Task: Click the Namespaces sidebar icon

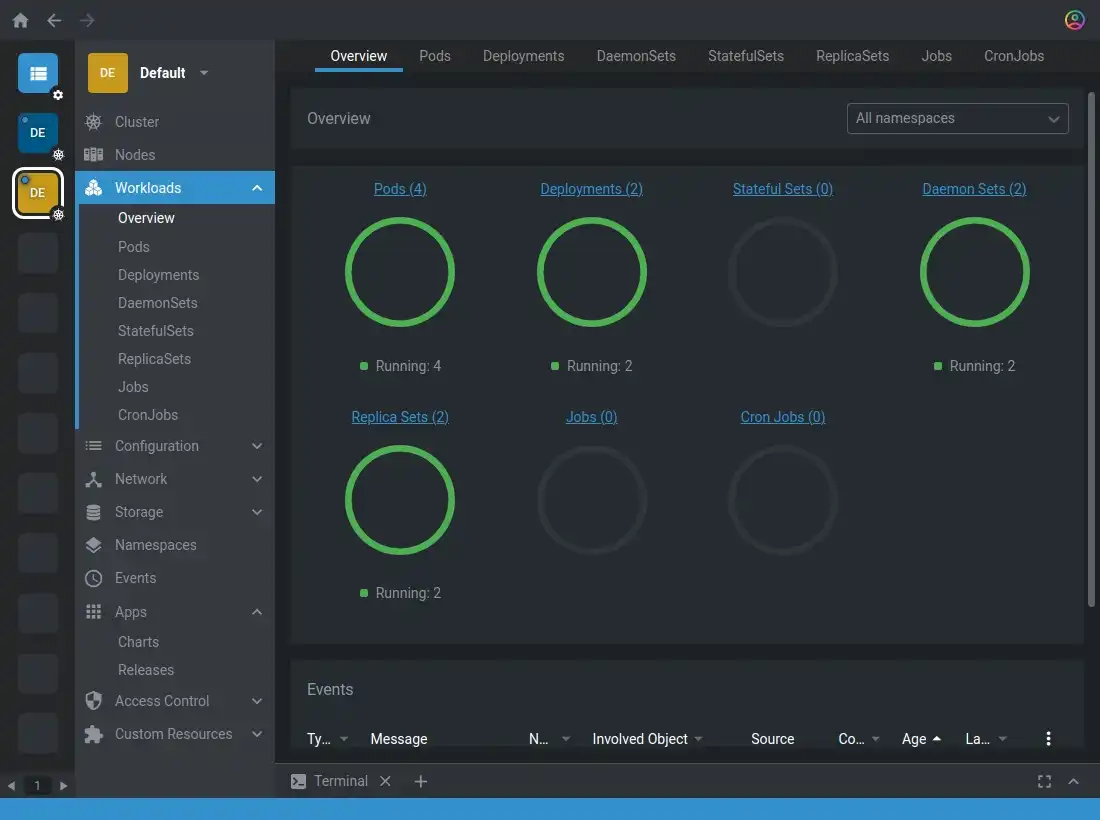Action: coord(95,545)
